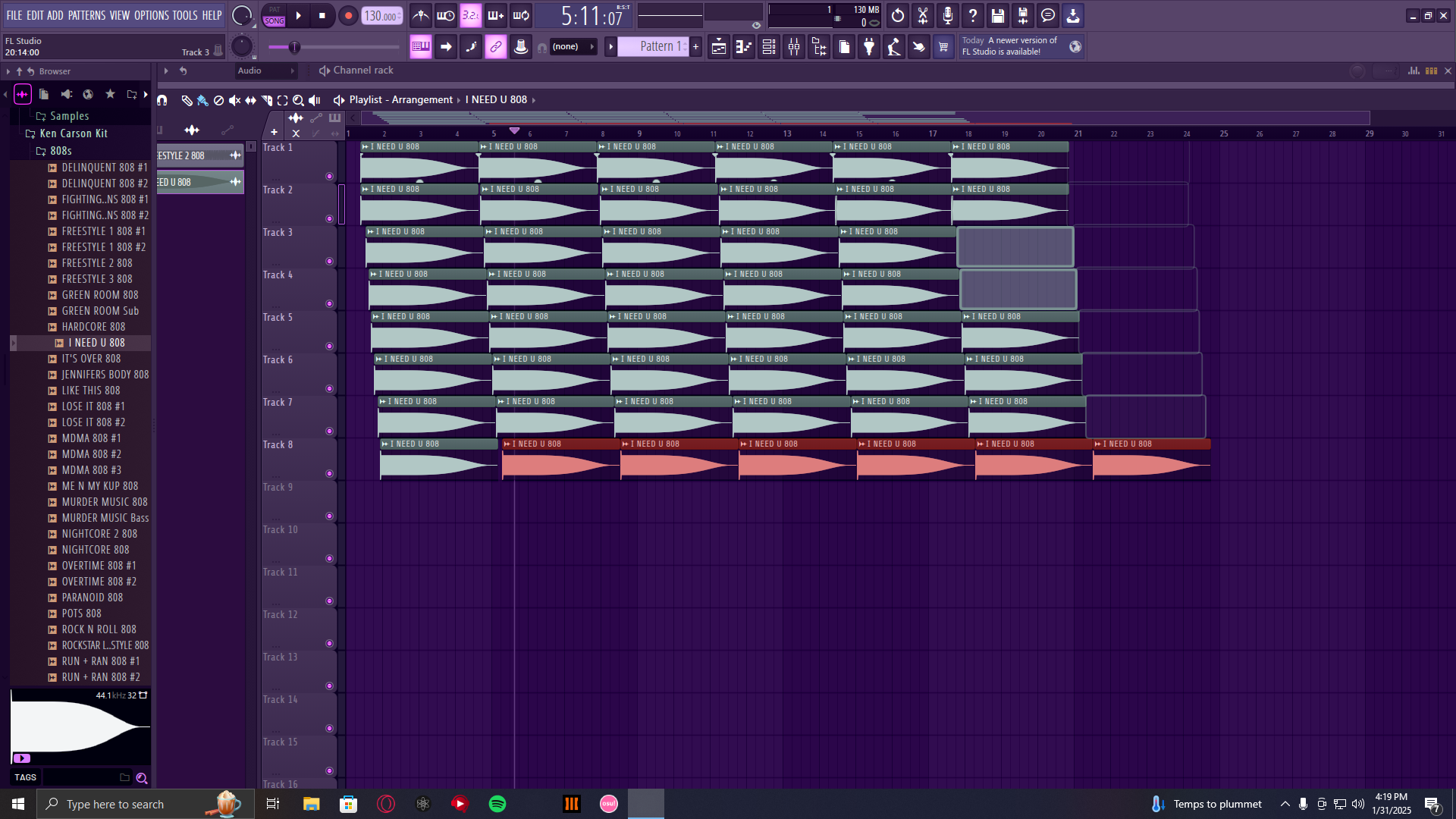Toggle typing keyboard to piano
Viewport: 1456px width, 819px height.
click(x=421, y=47)
